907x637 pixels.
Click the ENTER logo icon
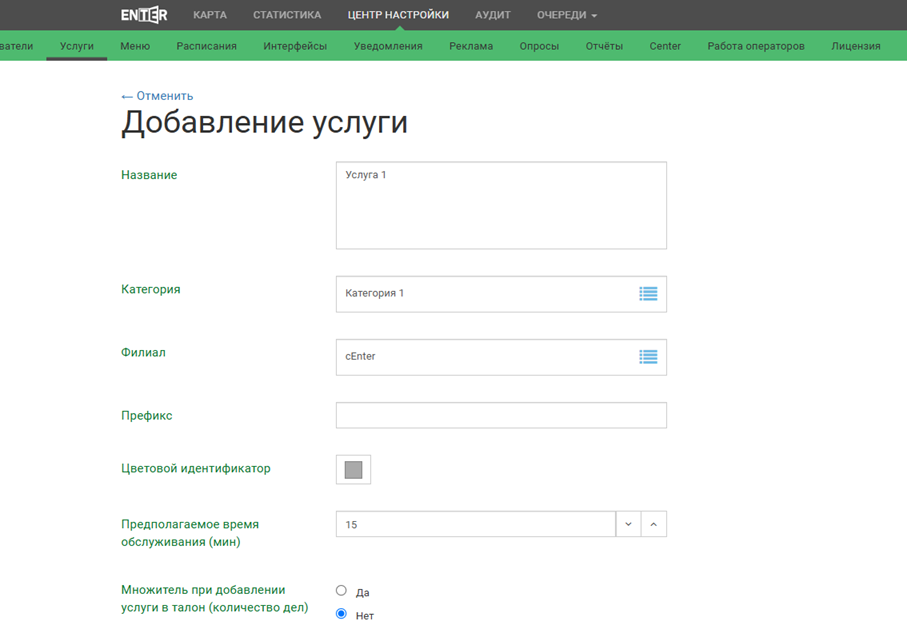pyautogui.click(x=144, y=15)
